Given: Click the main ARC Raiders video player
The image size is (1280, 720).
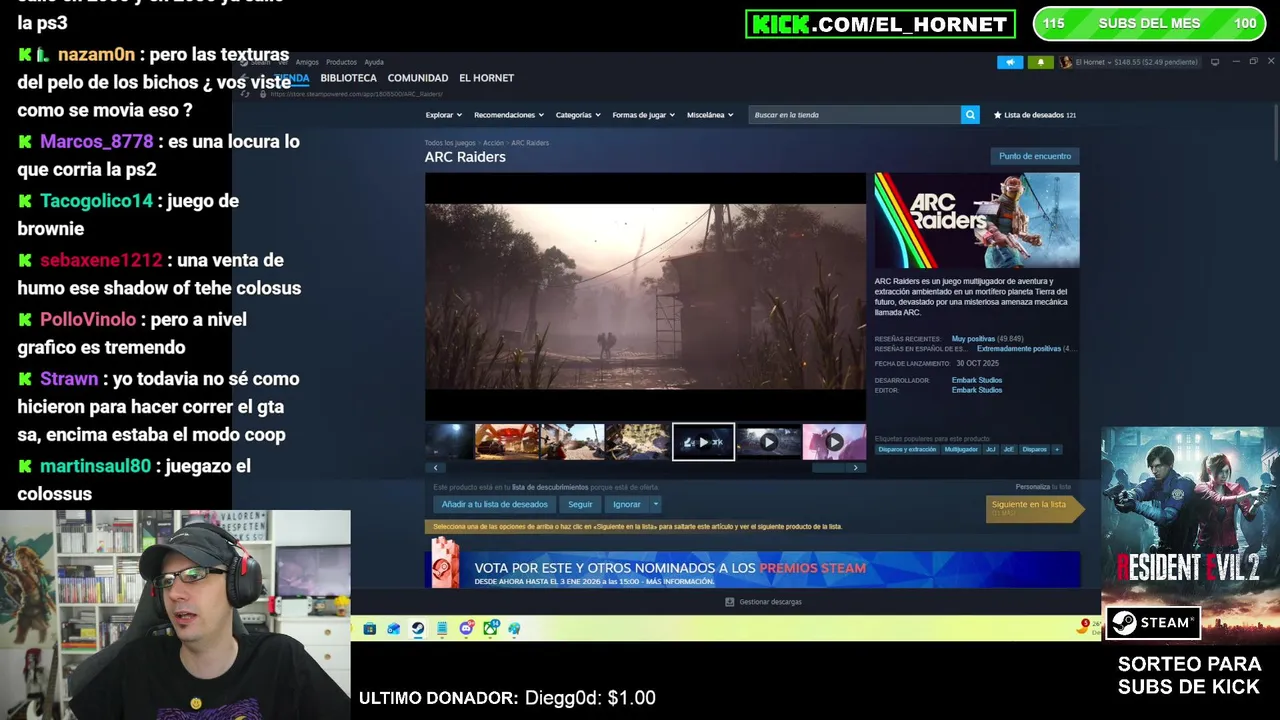Looking at the screenshot, I should click(645, 297).
